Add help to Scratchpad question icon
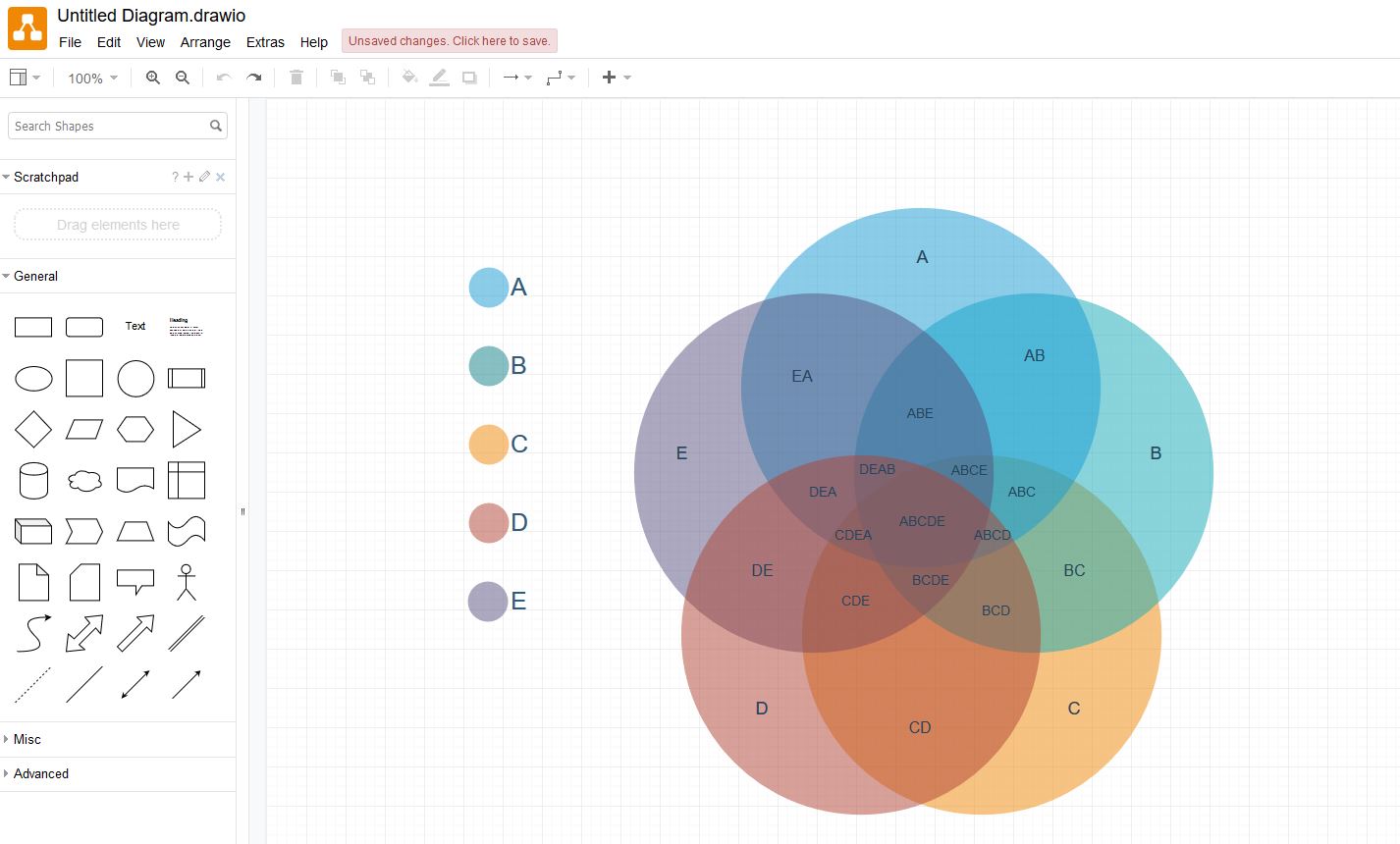 coord(175,177)
